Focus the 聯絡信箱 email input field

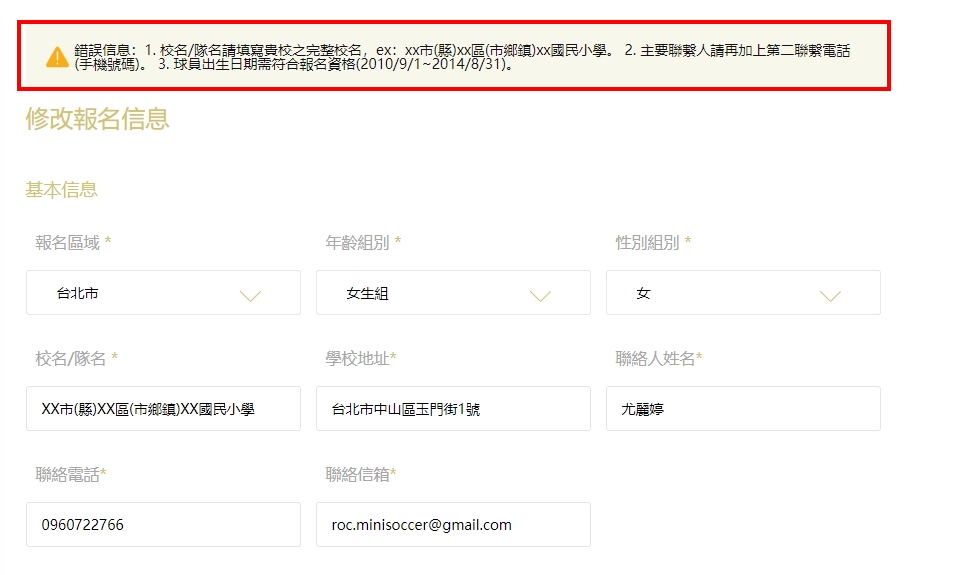(453, 525)
